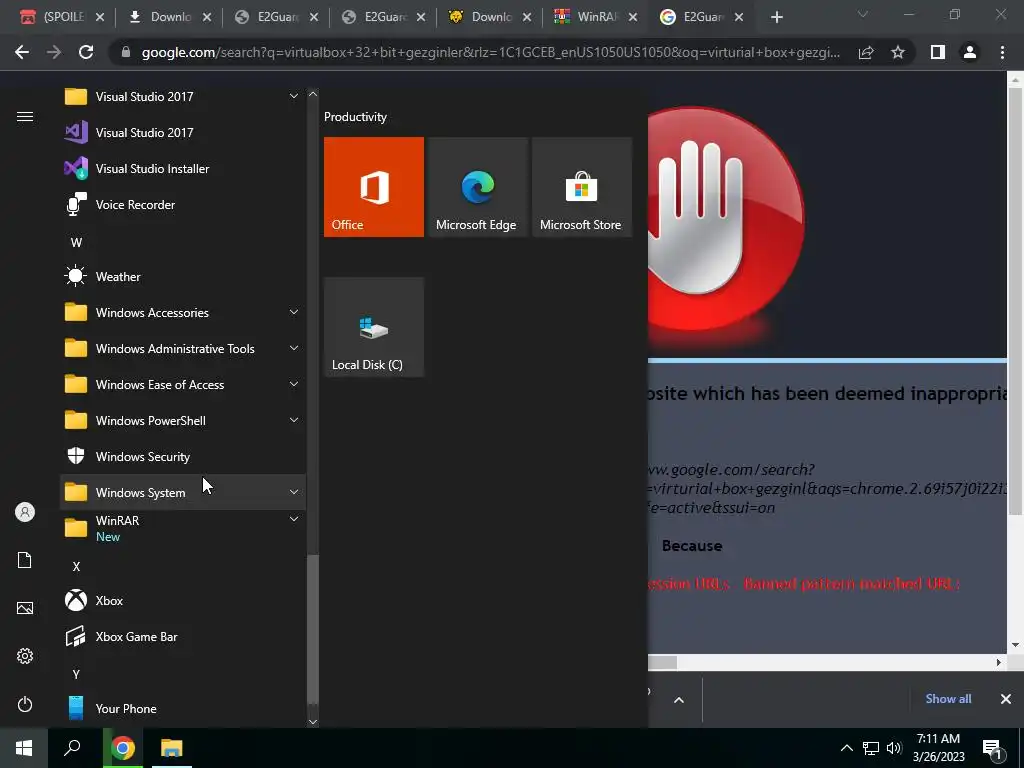Click the Productivity group header
Image resolution: width=1024 pixels, height=768 pixels.
355,117
